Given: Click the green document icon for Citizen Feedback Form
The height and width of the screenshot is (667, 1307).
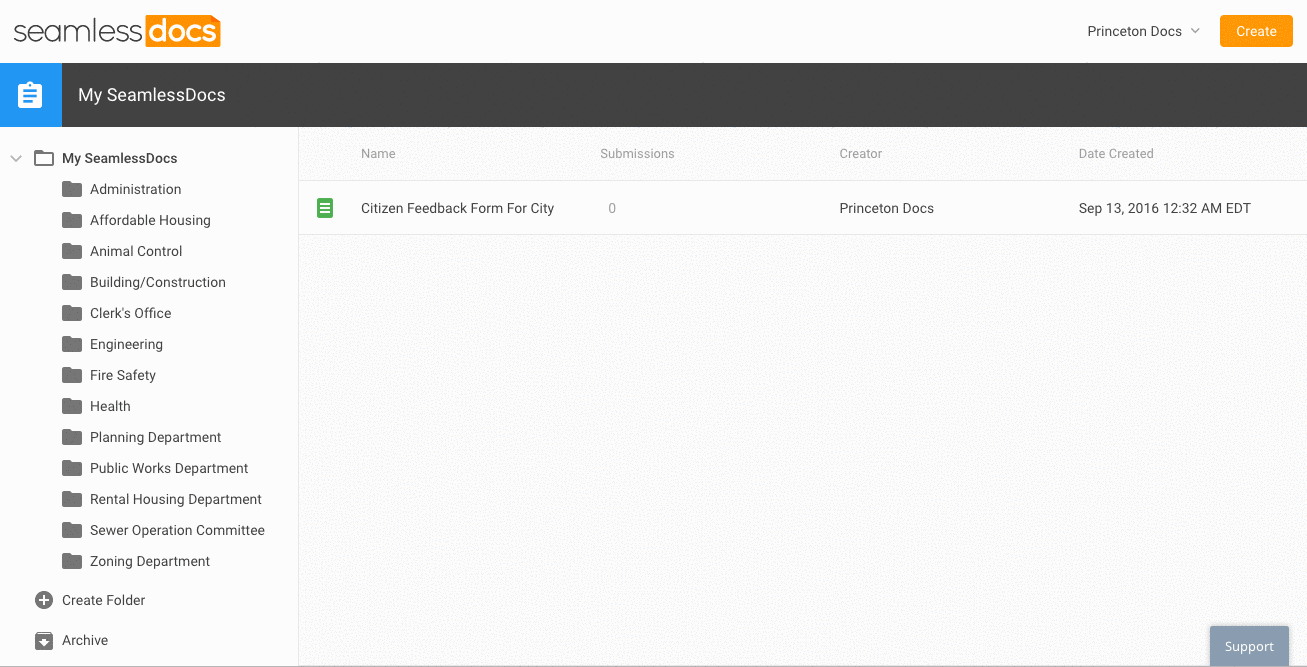Looking at the screenshot, I should (325, 208).
